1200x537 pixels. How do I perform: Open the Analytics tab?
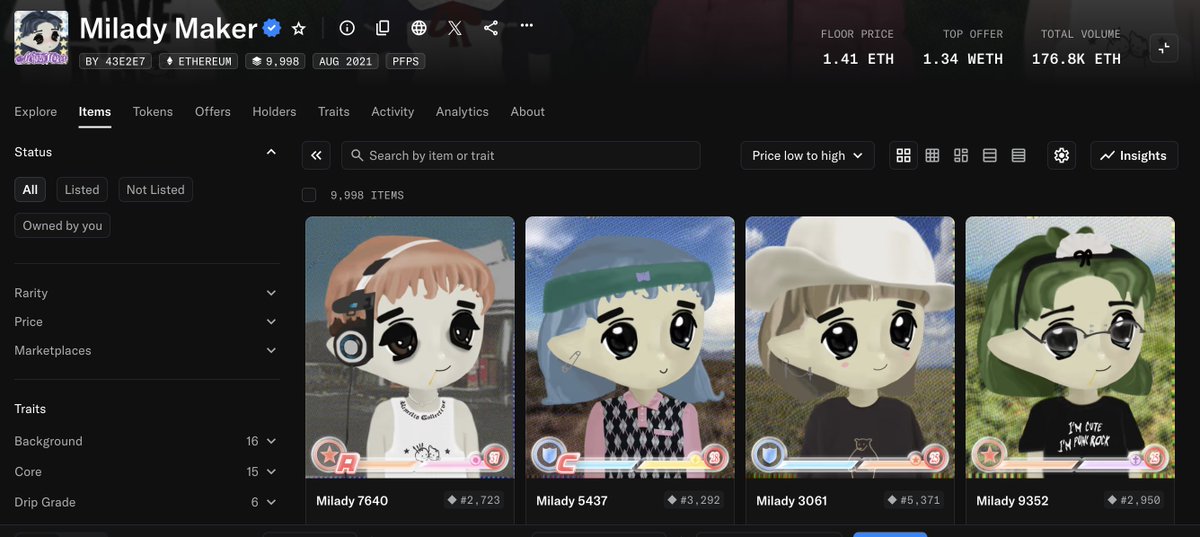click(462, 111)
